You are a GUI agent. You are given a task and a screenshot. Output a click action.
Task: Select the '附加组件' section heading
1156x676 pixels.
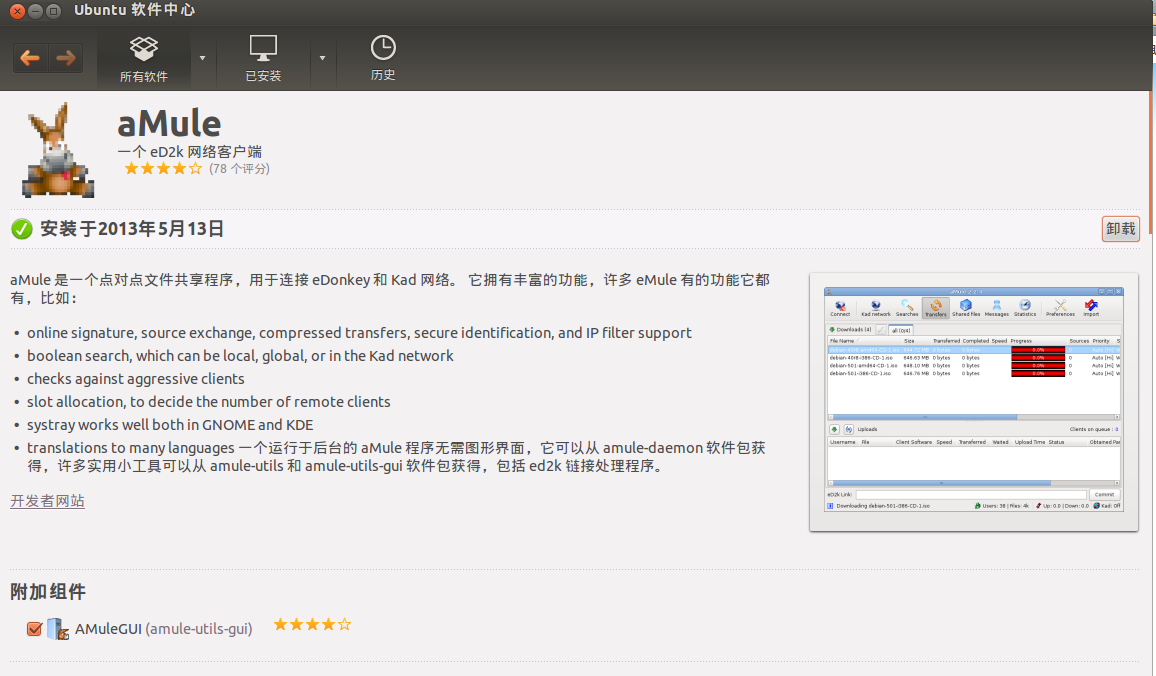coord(48,592)
